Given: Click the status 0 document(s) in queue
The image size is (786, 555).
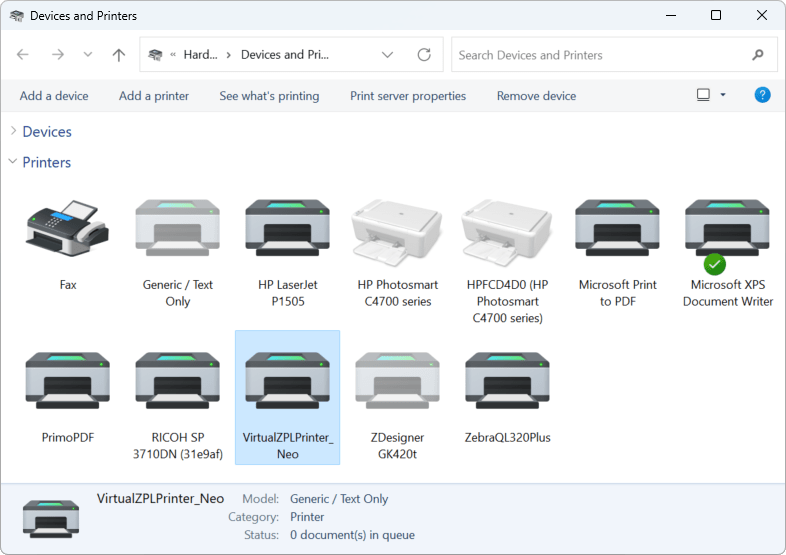Looking at the screenshot, I should 352,535.
